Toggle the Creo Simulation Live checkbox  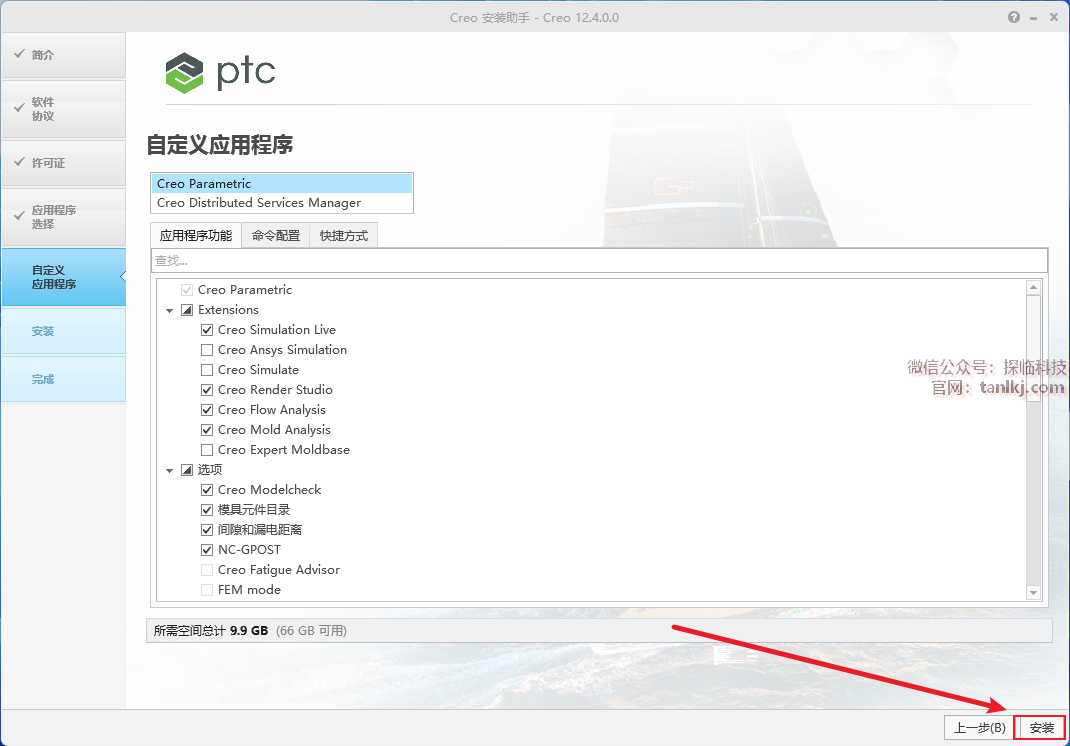(x=207, y=330)
